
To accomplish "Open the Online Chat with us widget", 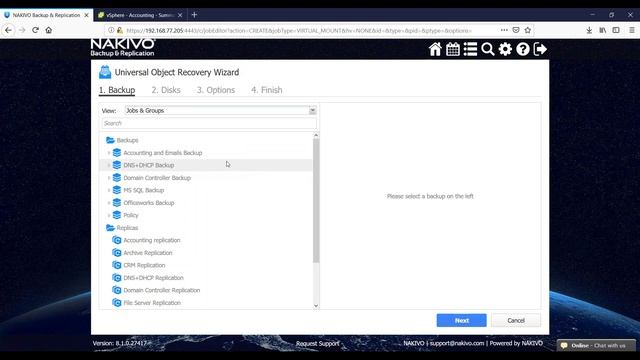I will pyautogui.click(x=596, y=345).
